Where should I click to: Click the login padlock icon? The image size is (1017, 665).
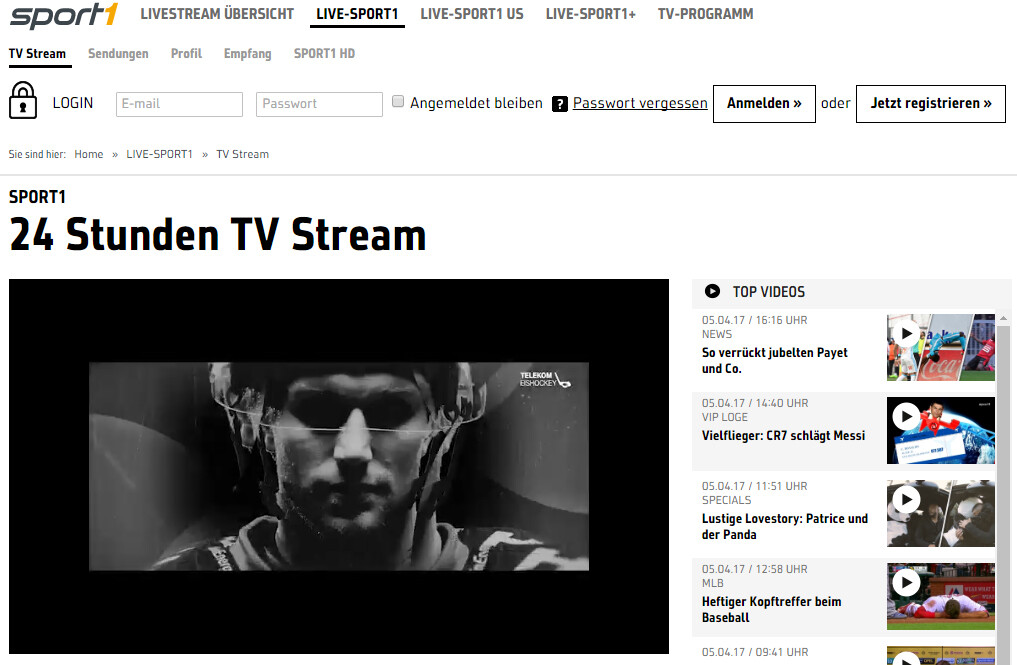[x=23, y=100]
